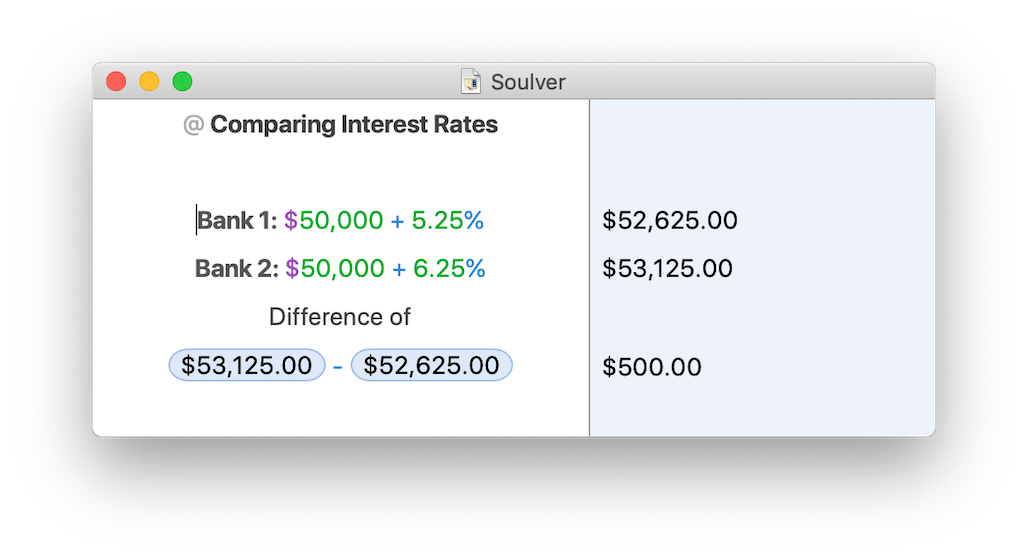Click the 5.25% percentage value
Screen dimensions: 1028x559
(448, 221)
